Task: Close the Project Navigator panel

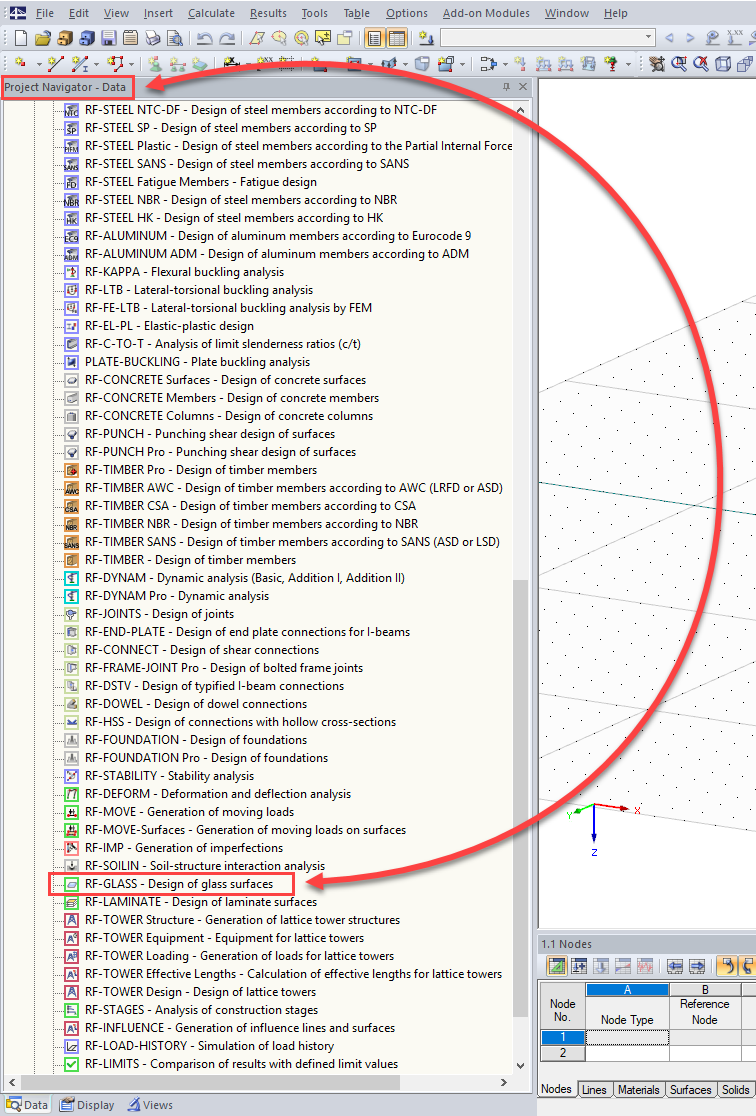Action: click(523, 87)
